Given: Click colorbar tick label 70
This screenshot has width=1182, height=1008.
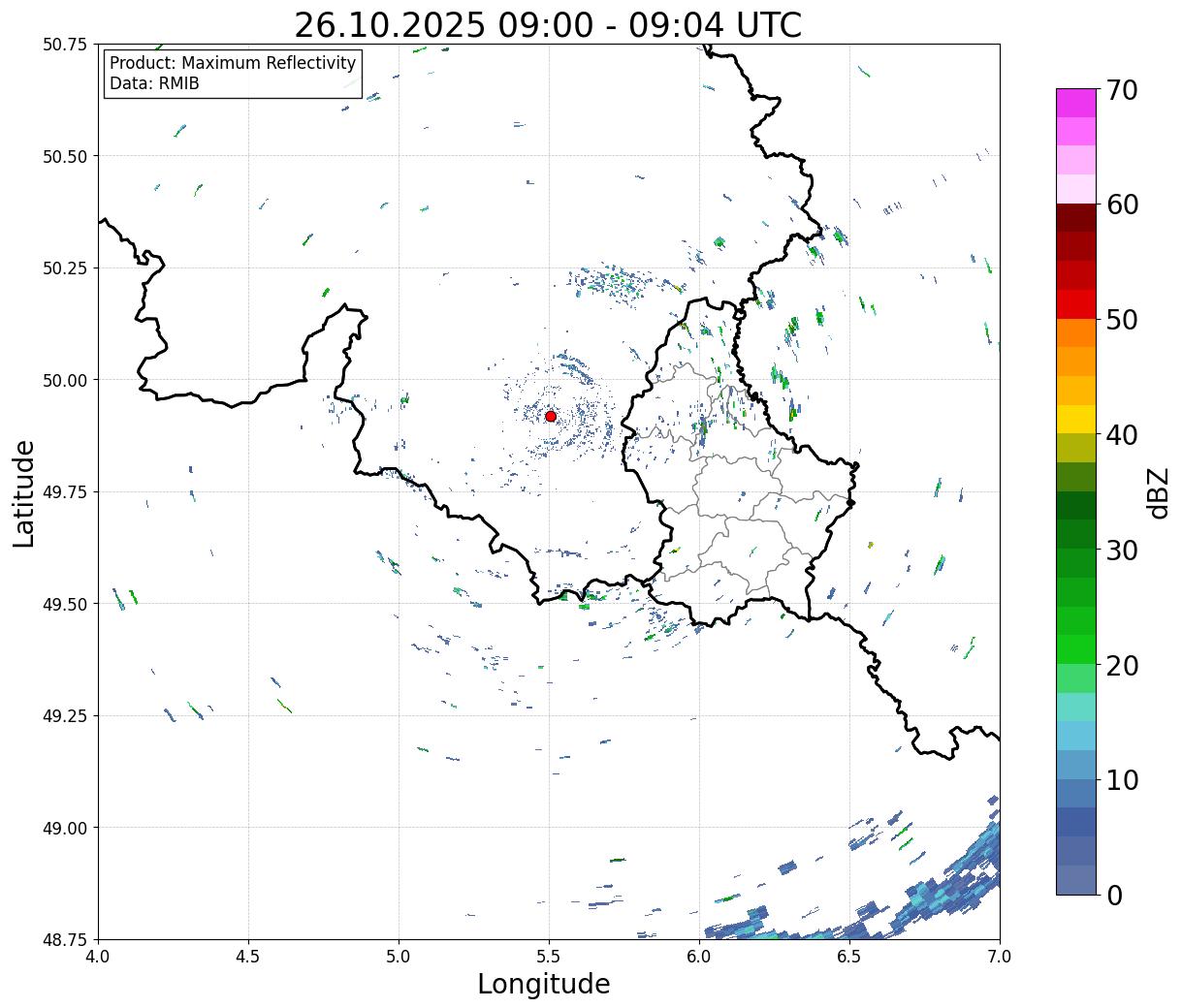Looking at the screenshot, I should click(x=1121, y=90).
